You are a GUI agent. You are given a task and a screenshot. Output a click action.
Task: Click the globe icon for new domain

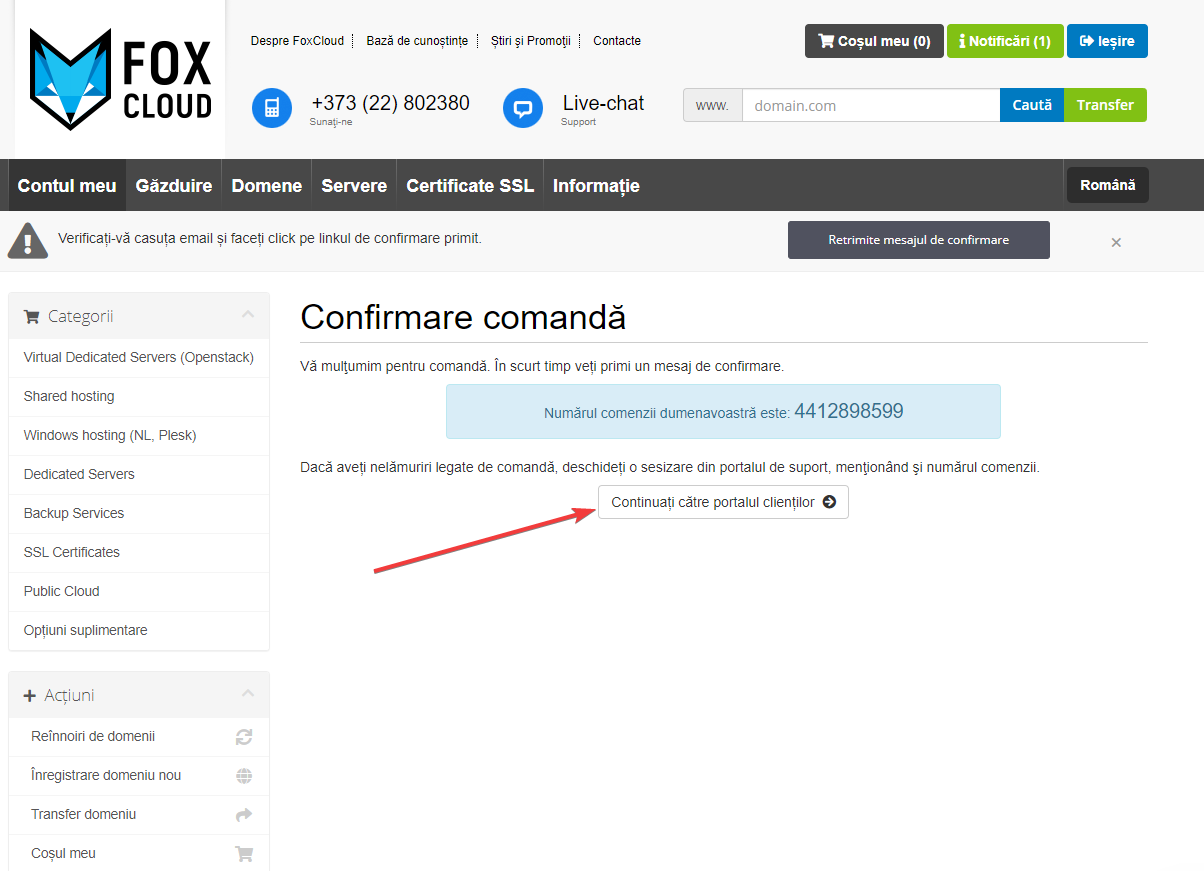click(244, 776)
